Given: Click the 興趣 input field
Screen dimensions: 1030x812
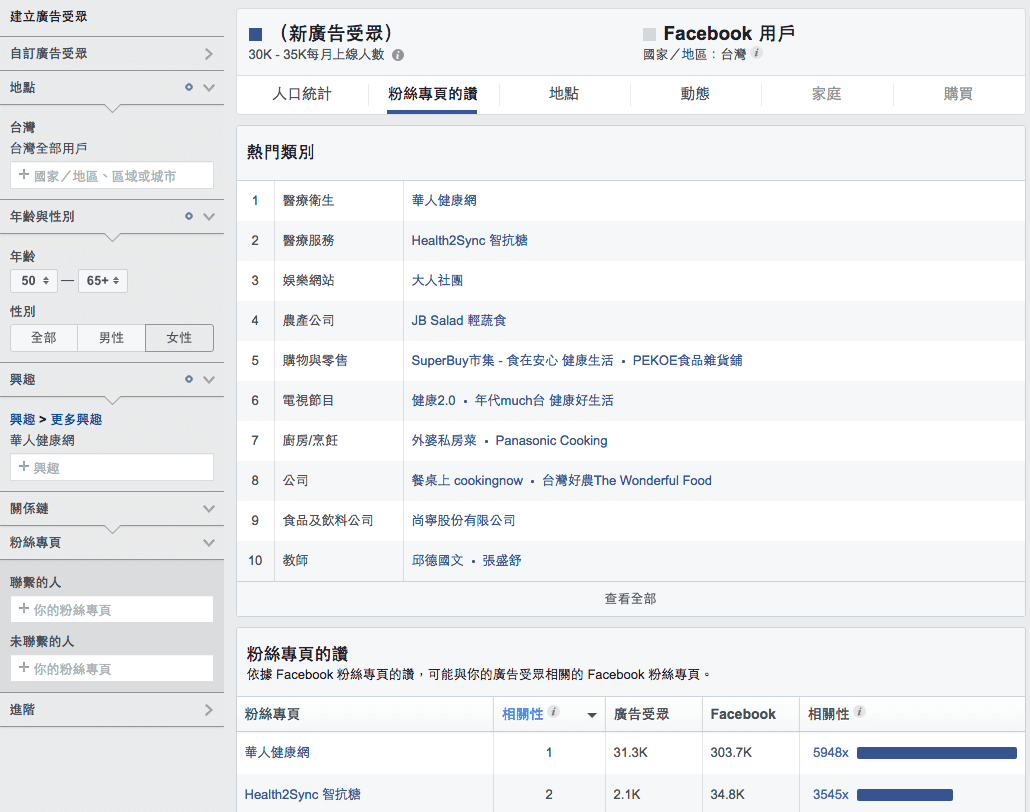Looking at the screenshot, I should [x=111, y=467].
